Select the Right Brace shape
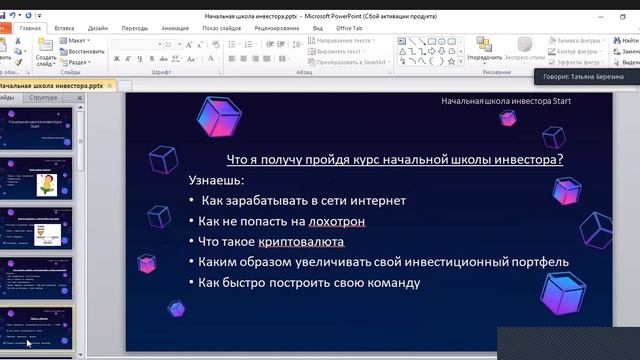This screenshot has width=640, height=360. click(441, 62)
